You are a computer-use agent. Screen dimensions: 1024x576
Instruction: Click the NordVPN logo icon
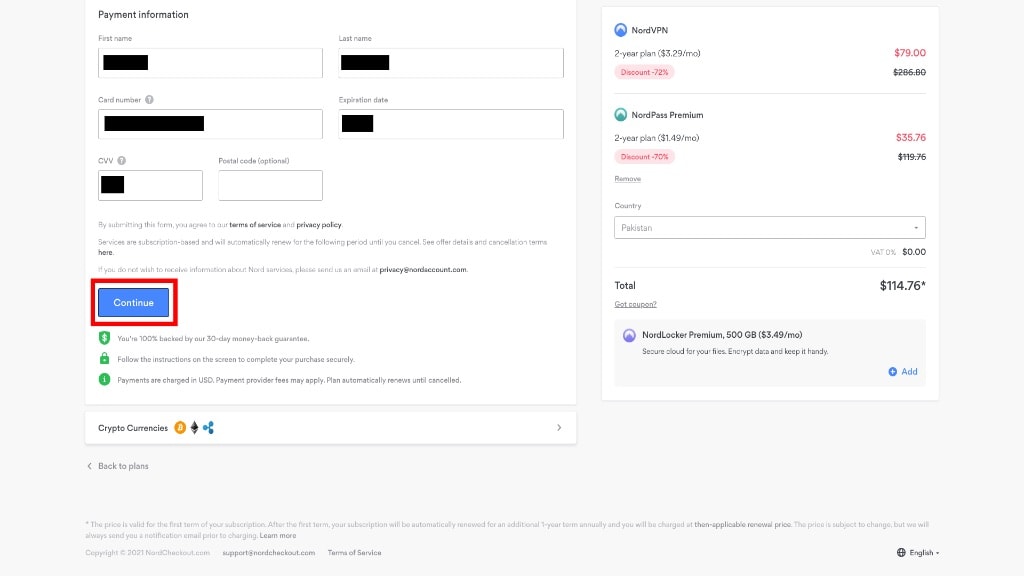tap(620, 30)
